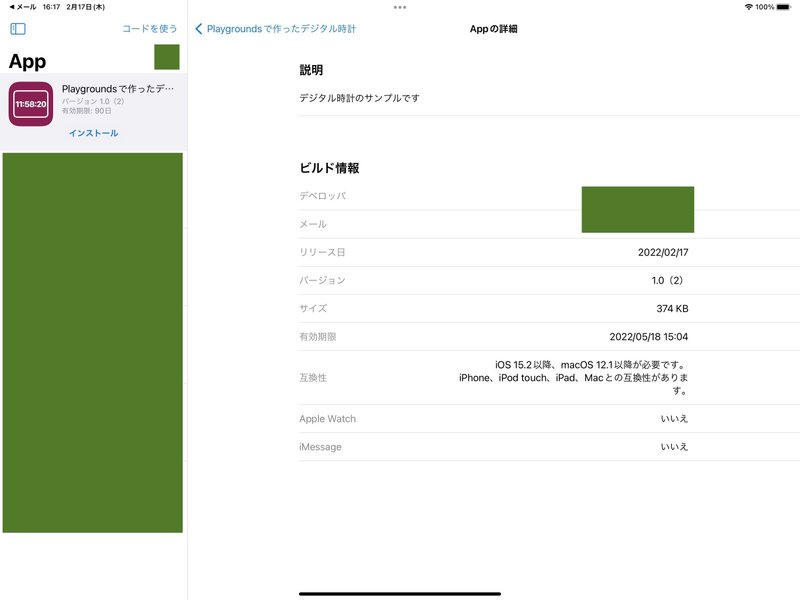Screen dimensions: 800x600
Task: Select the version value 1.0 (2)
Action: point(667,281)
